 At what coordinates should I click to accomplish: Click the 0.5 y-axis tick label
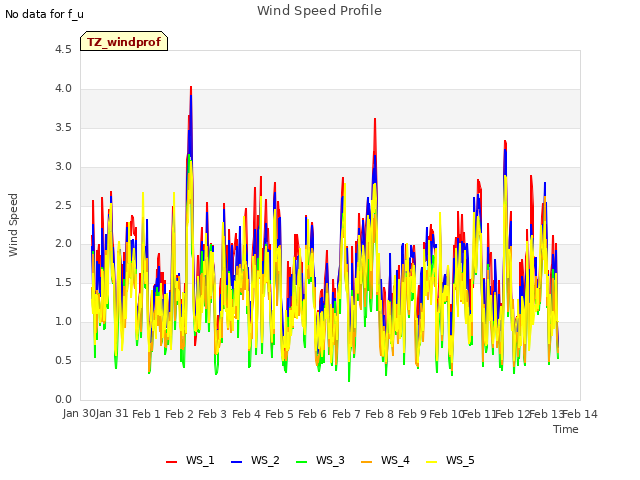click(x=63, y=360)
